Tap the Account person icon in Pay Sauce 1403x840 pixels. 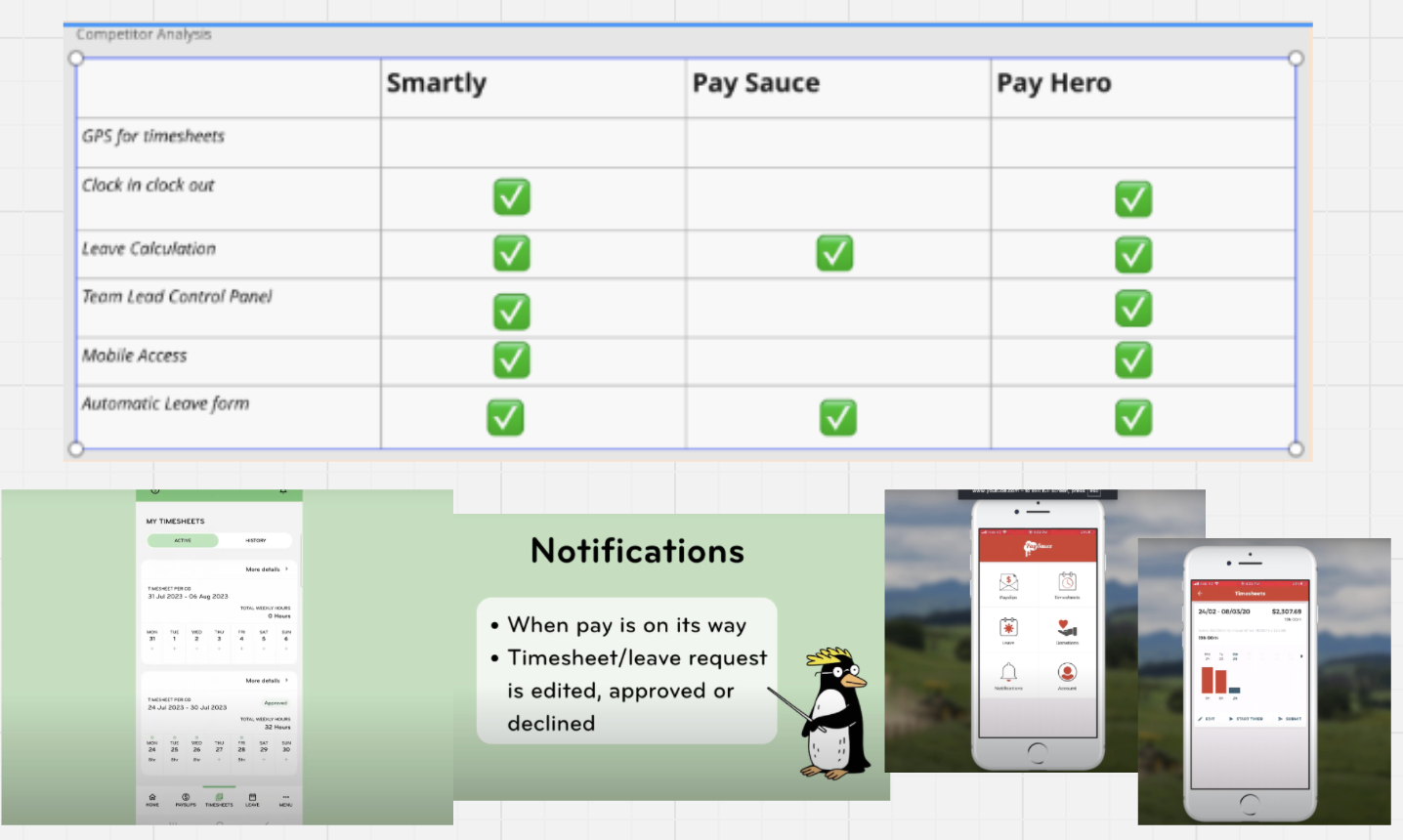tap(1067, 673)
